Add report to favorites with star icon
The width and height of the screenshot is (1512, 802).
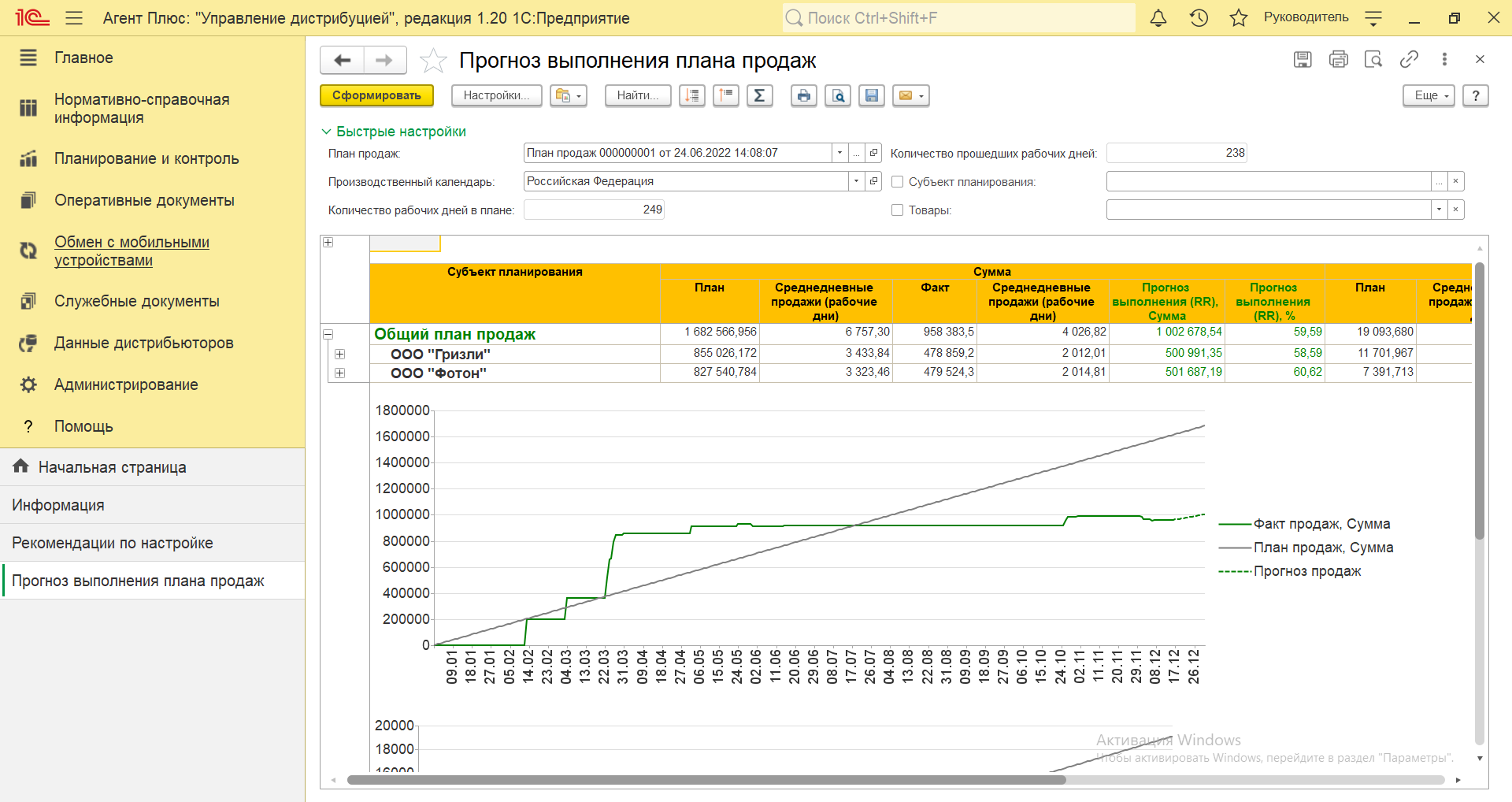[x=433, y=61]
